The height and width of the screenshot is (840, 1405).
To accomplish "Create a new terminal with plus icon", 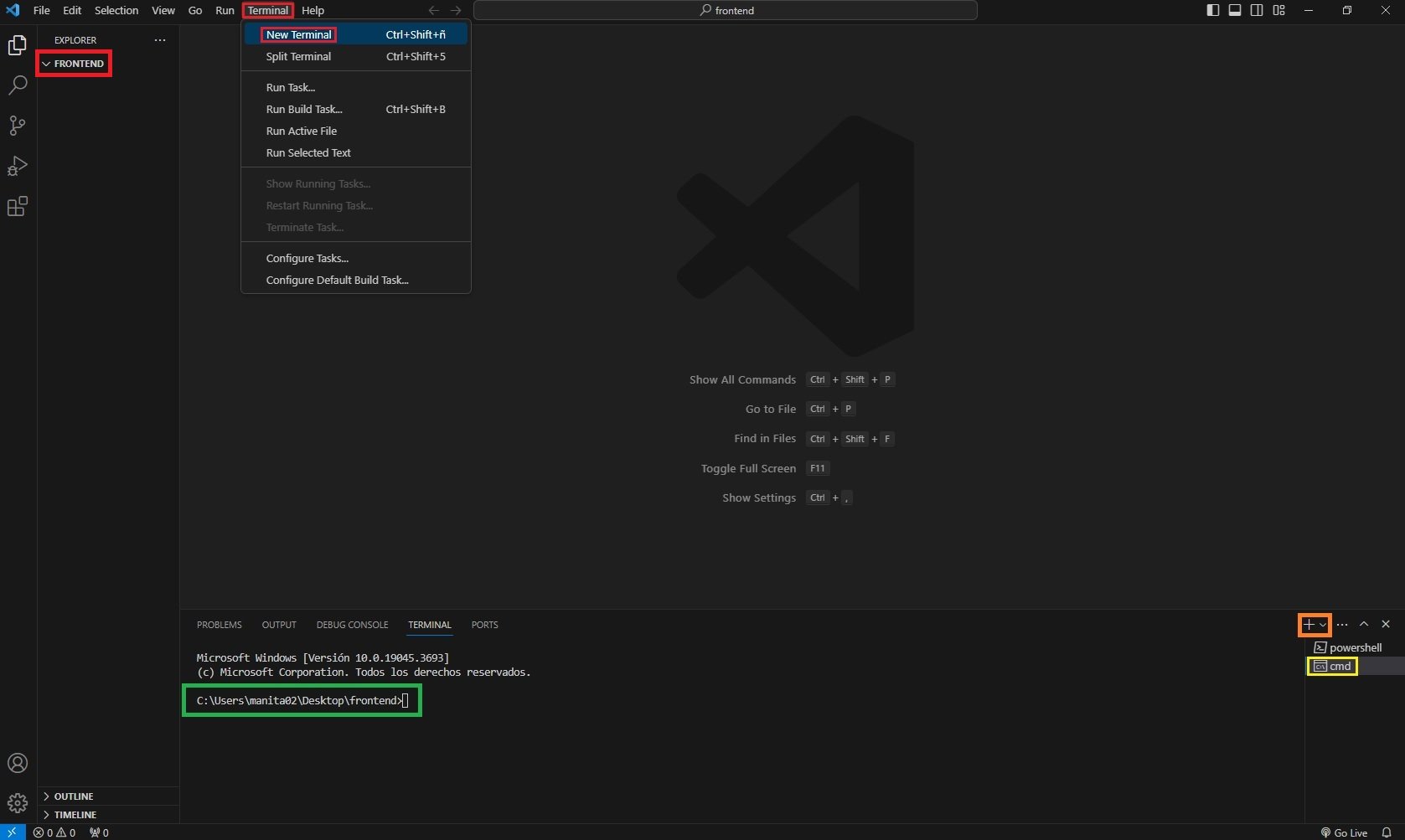I will 1309,625.
